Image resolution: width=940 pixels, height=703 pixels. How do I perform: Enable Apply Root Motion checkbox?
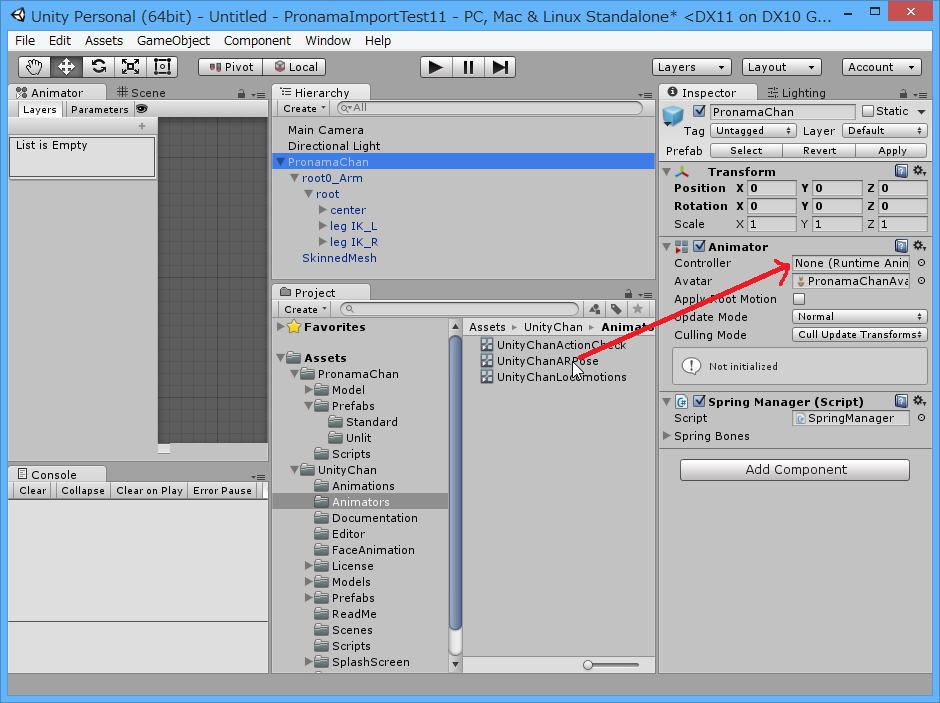(x=799, y=299)
